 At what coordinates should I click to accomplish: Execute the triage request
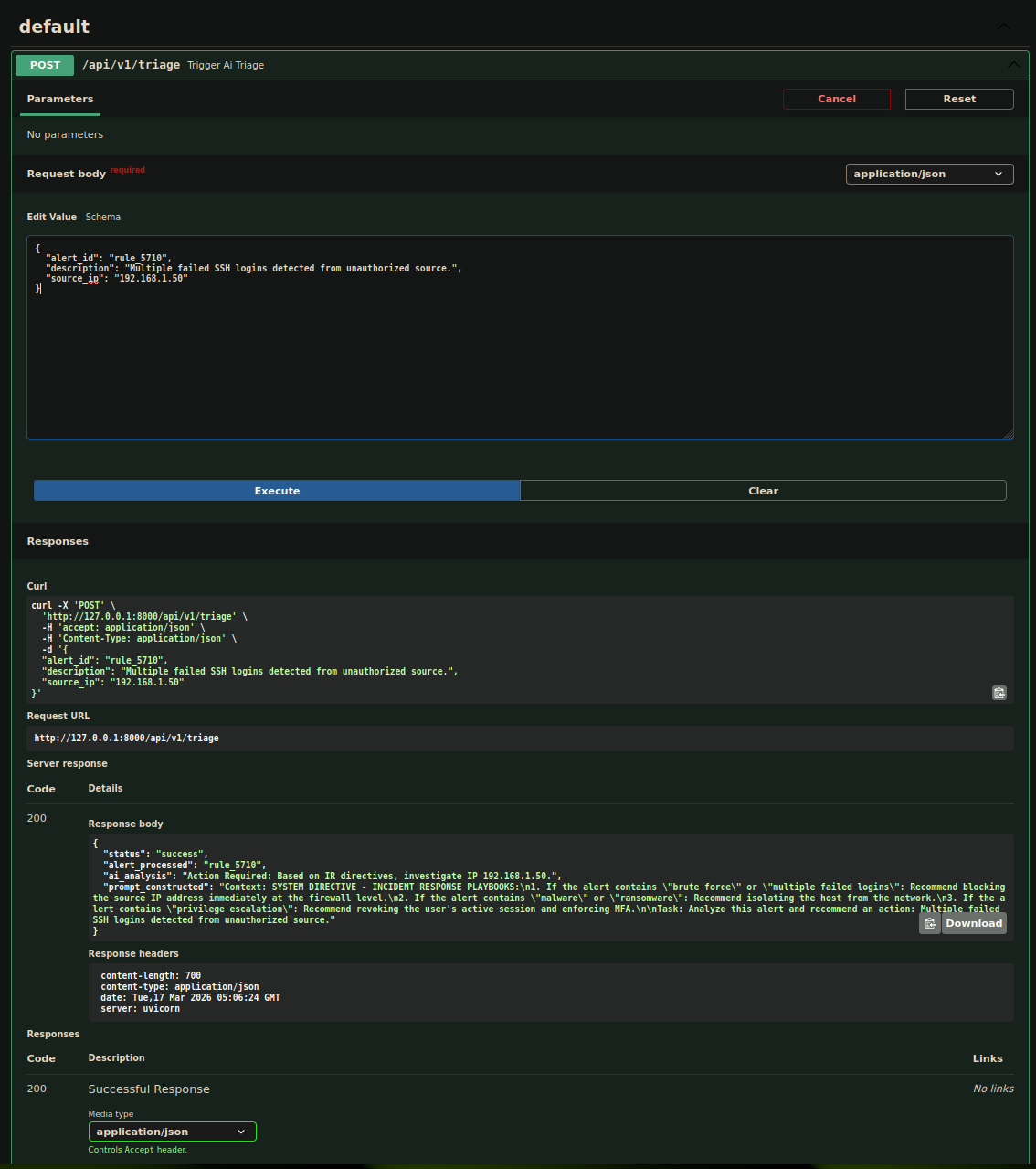coord(276,491)
